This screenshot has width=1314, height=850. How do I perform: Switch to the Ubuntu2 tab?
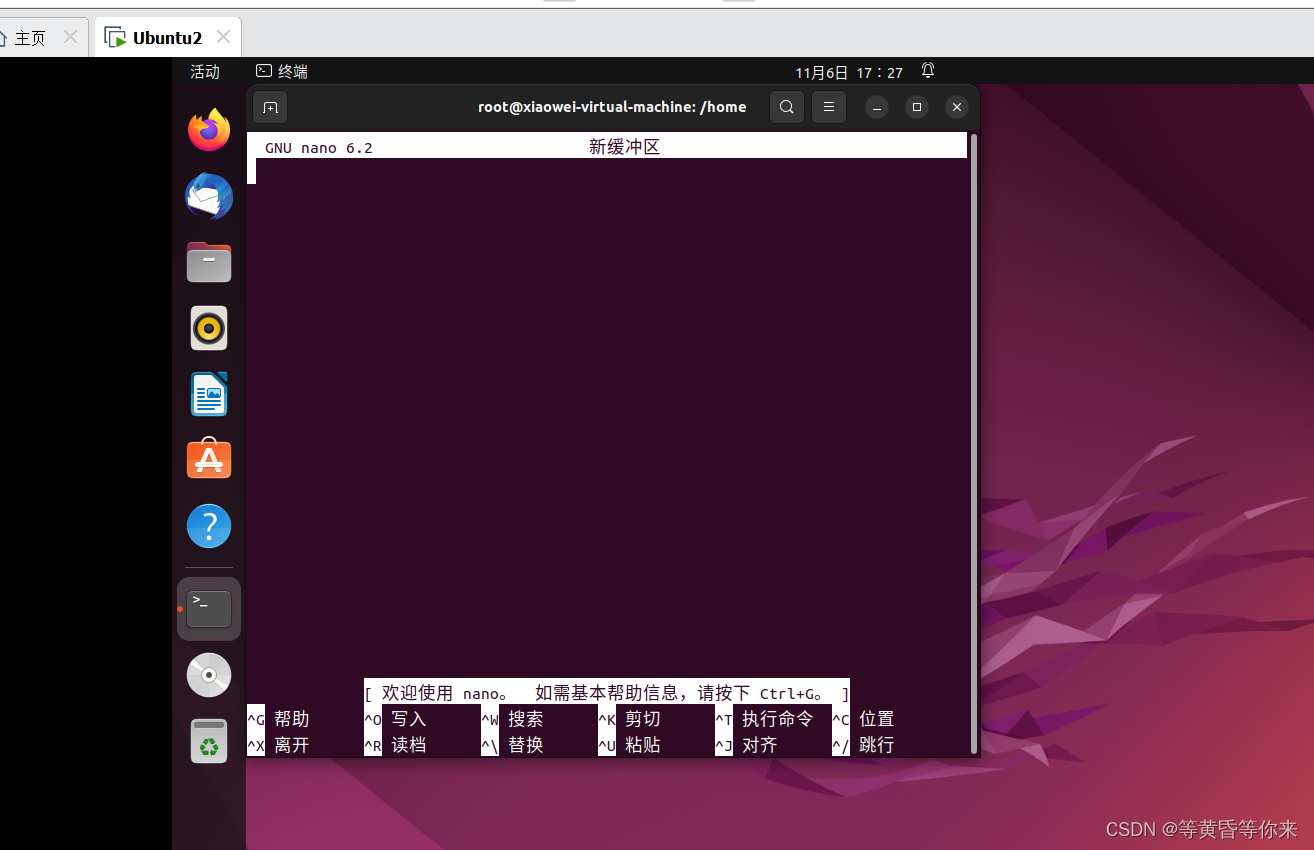(166, 36)
